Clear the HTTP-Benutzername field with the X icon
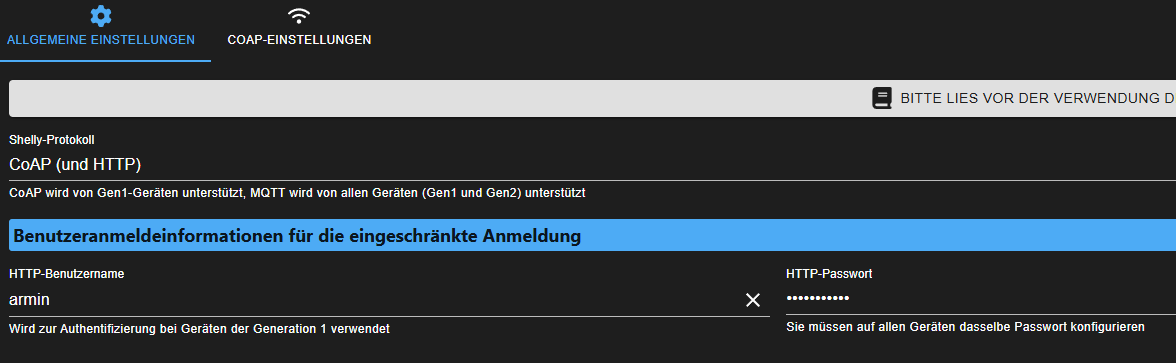Image resolution: width=1176 pixels, height=363 pixels. [x=753, y=300]
